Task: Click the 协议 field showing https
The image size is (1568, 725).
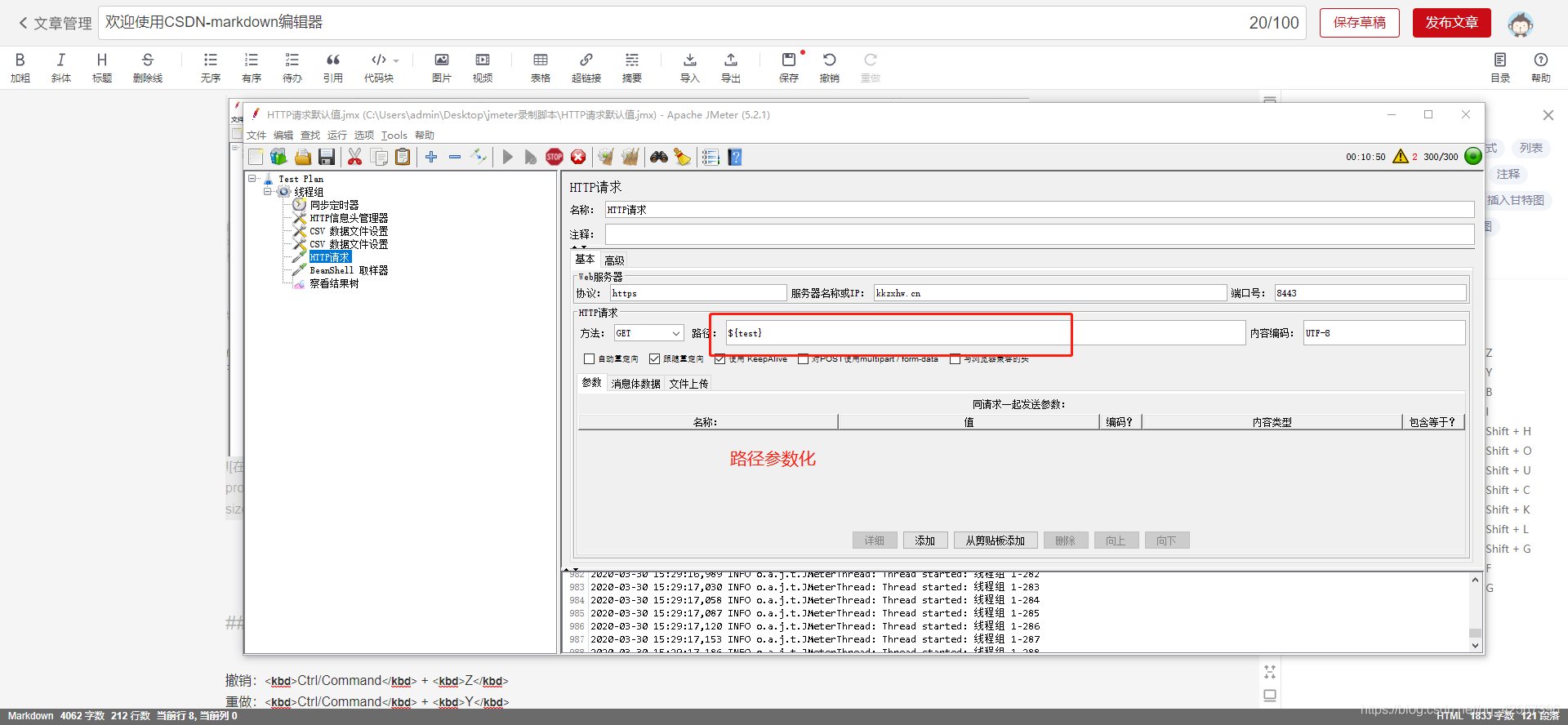Action: [698, 293]
